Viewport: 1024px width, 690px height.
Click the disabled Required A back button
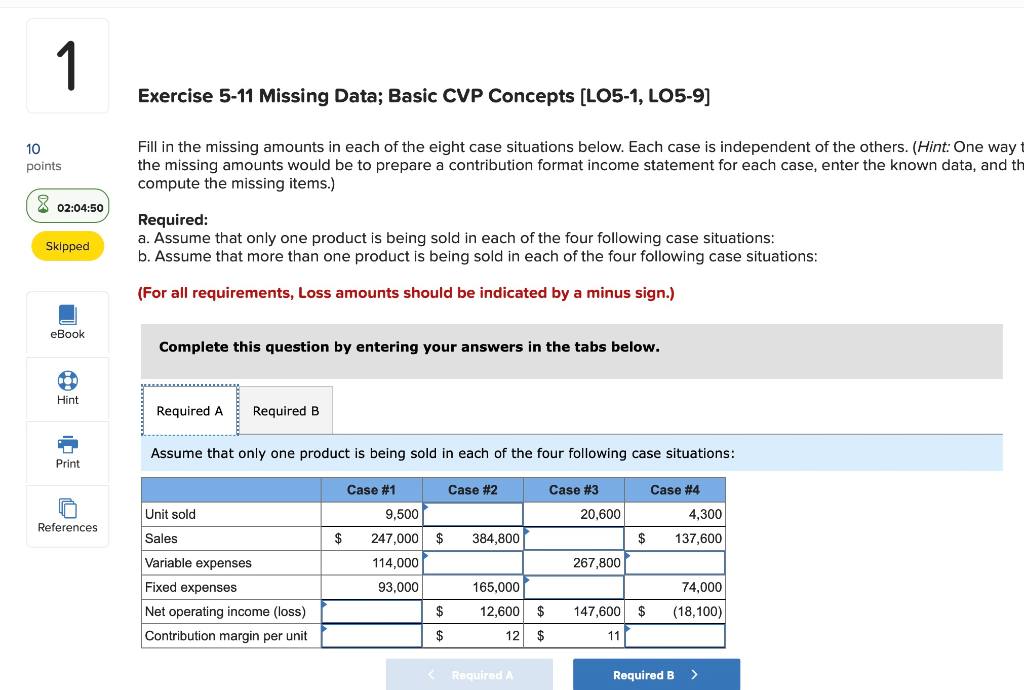point(469,674)
